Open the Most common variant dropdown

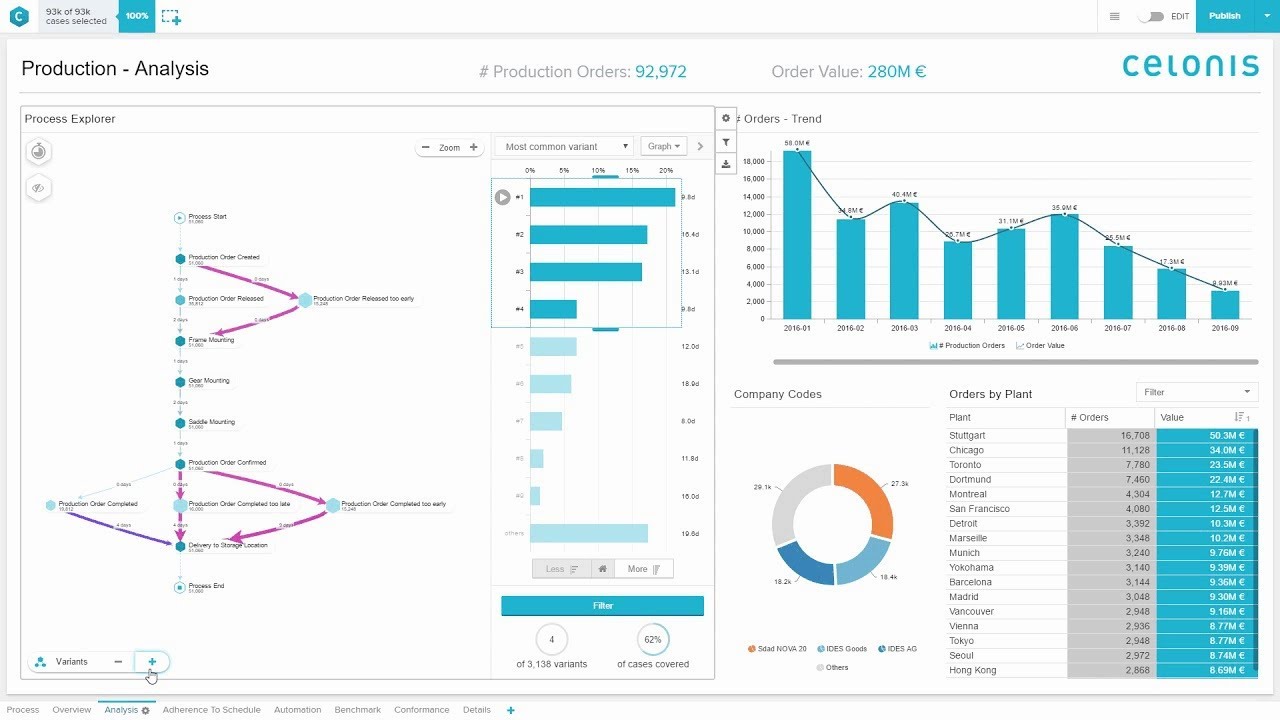pos(564,146)
